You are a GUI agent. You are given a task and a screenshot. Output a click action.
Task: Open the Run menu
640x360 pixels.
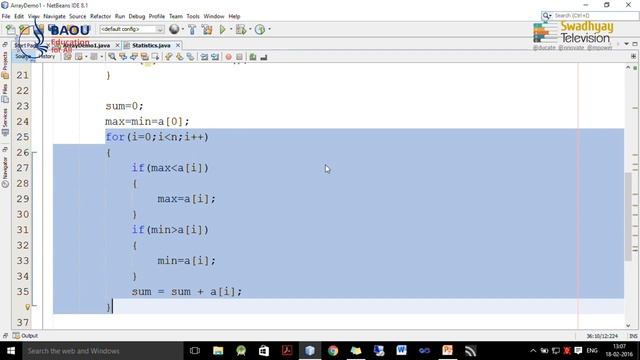120,16
